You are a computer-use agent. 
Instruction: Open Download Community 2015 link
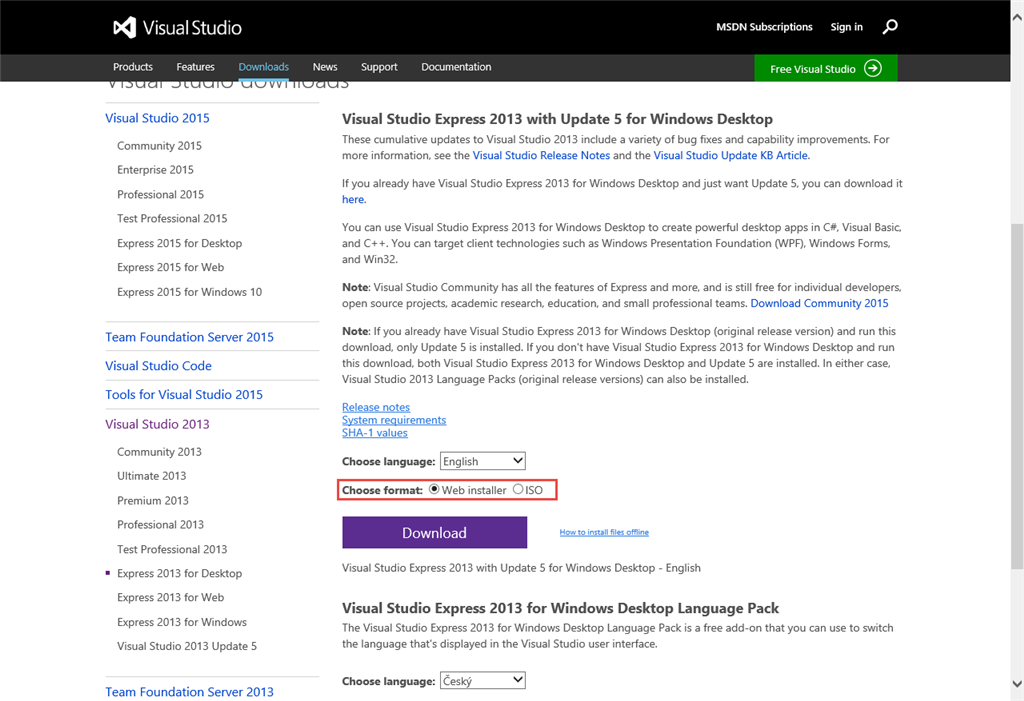pos(819,303)
